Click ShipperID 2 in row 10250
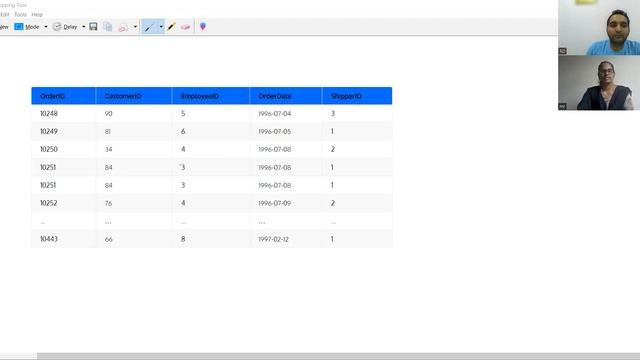Viewport: 640px width, 360px height. 333,149
